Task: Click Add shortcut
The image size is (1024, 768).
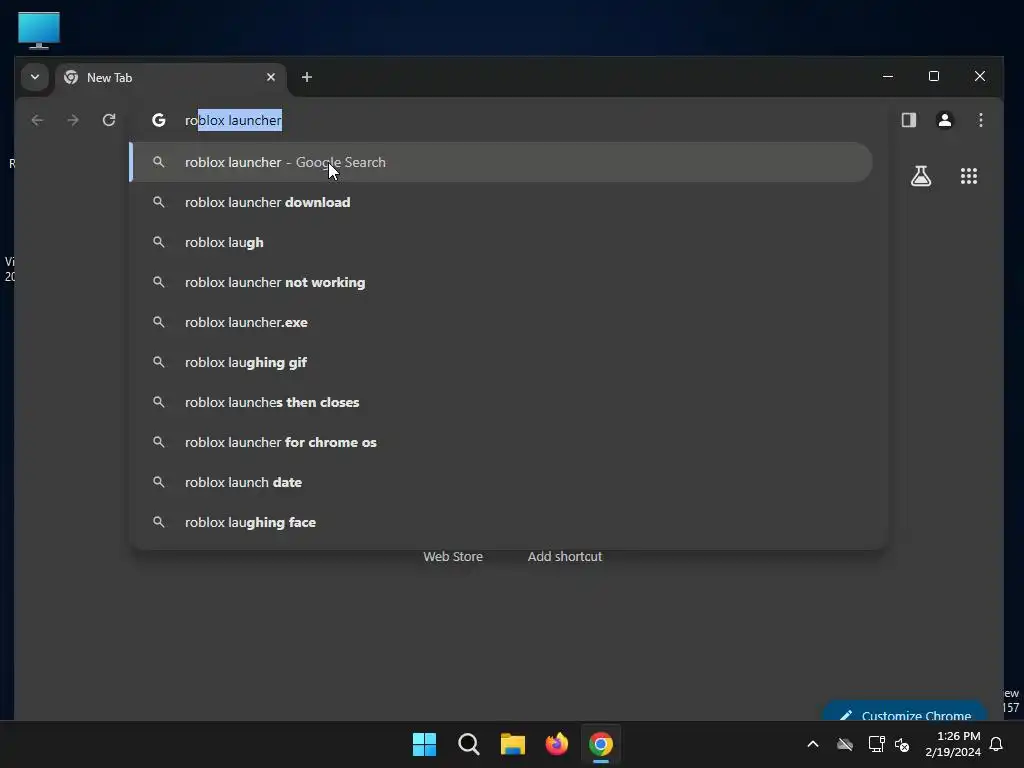Action: click(565, 556)
